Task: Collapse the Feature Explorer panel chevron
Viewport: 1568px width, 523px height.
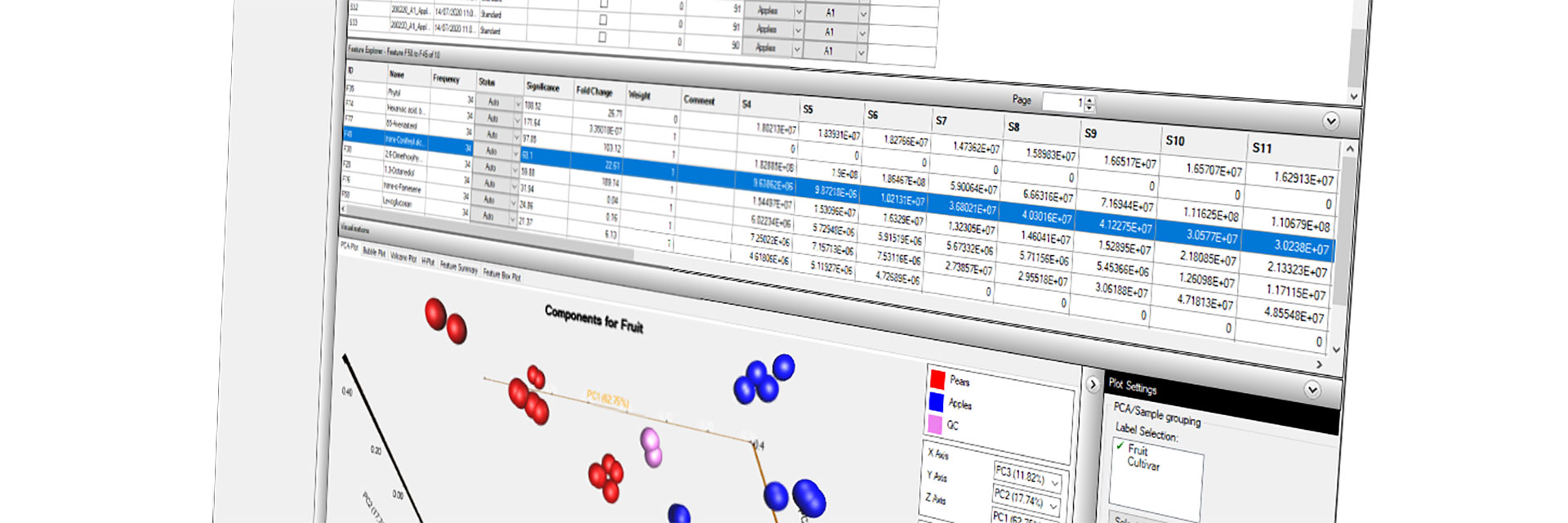Action: click(x=1330, y=121)
